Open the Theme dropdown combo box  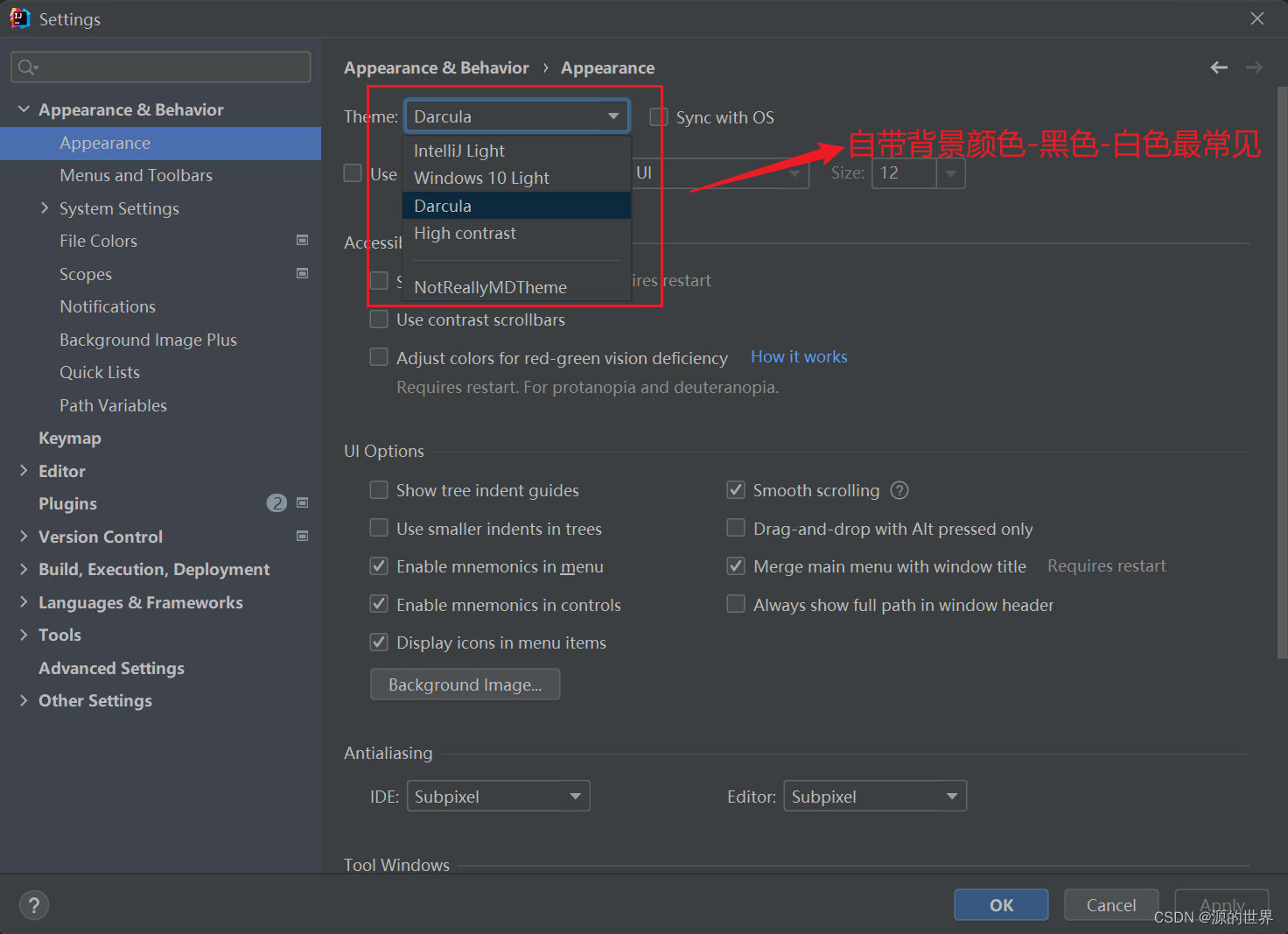516,116
